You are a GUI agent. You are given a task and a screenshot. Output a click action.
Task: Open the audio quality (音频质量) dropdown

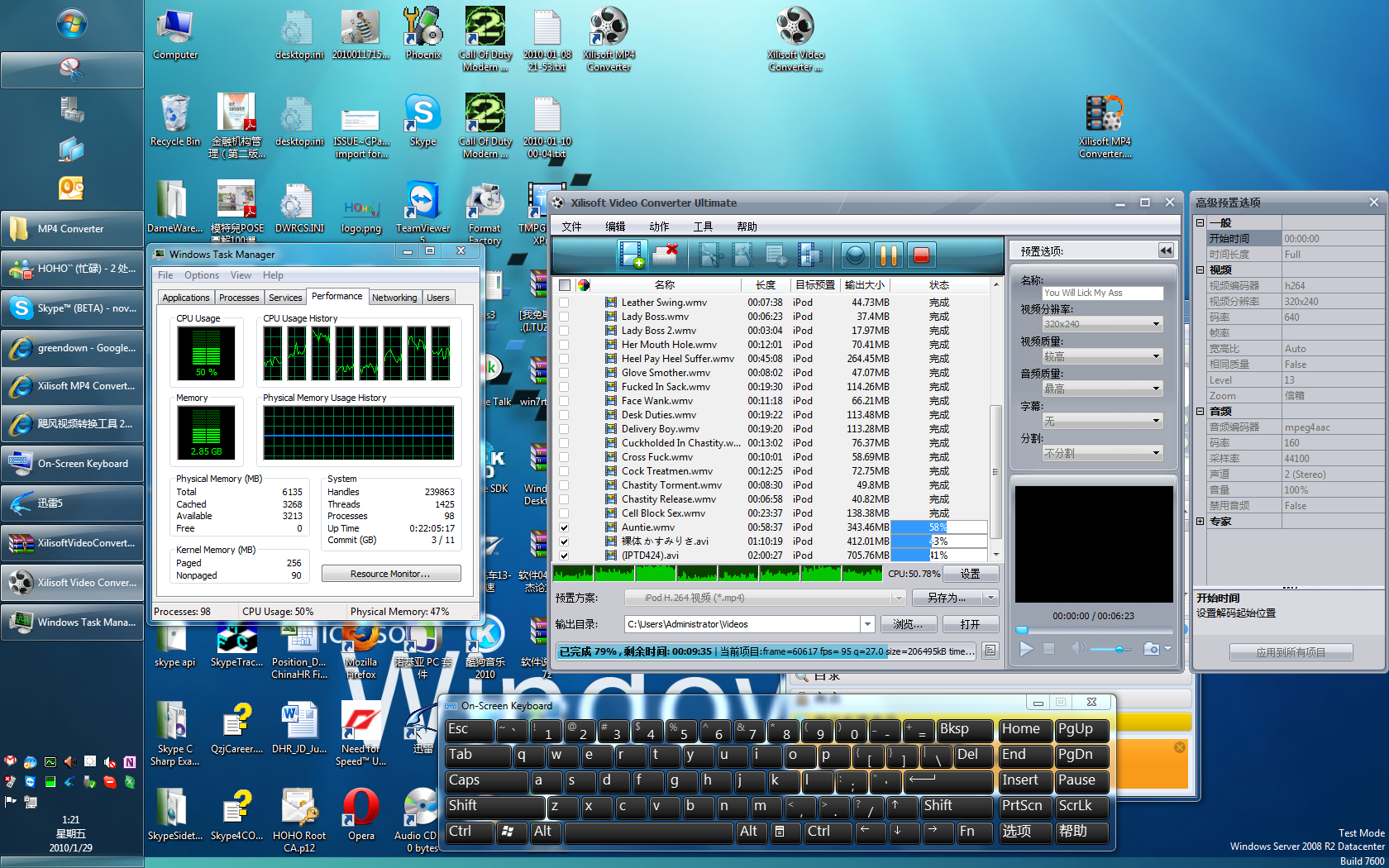click(x=1102, y=389)
